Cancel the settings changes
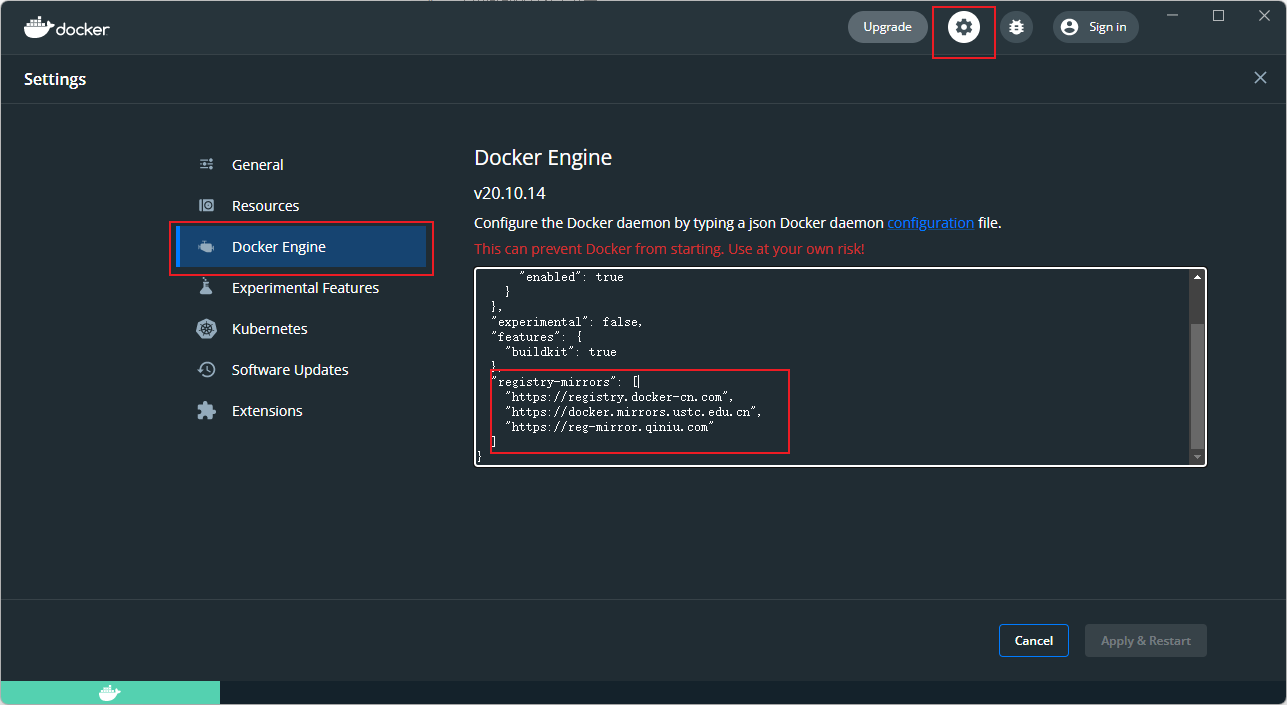Screen dimensions: 1287x705 [1033, 641]
